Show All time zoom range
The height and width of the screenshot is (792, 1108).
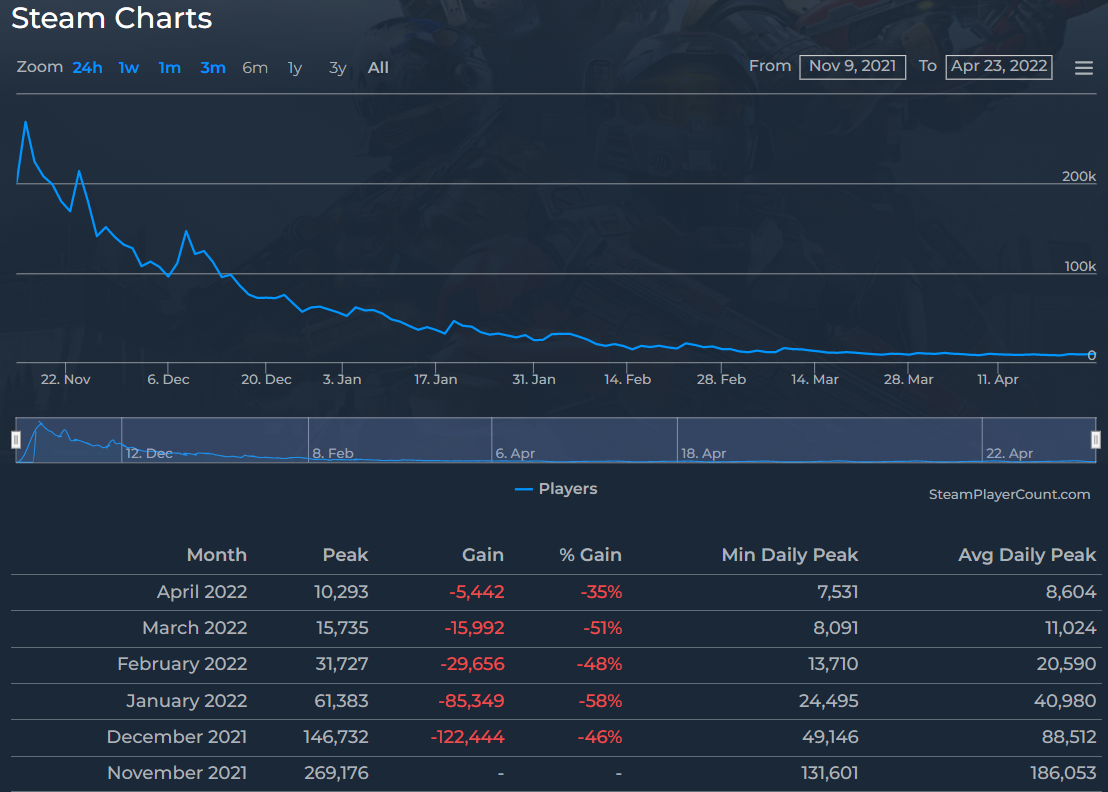click(378, 68)
